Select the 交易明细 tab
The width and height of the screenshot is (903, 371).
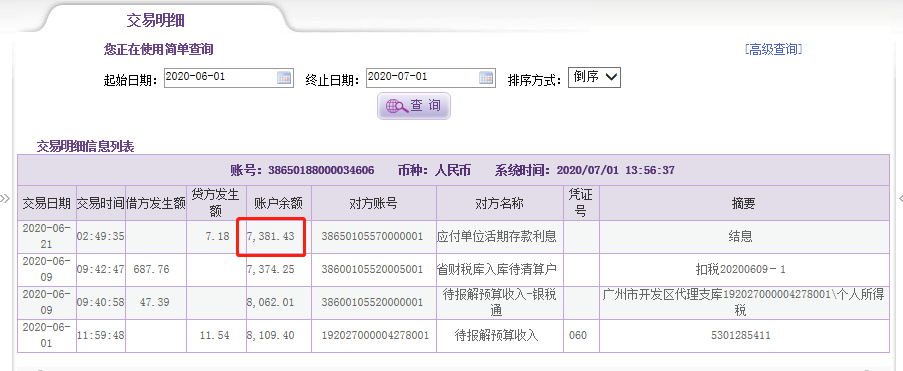[x=155, y=21]
